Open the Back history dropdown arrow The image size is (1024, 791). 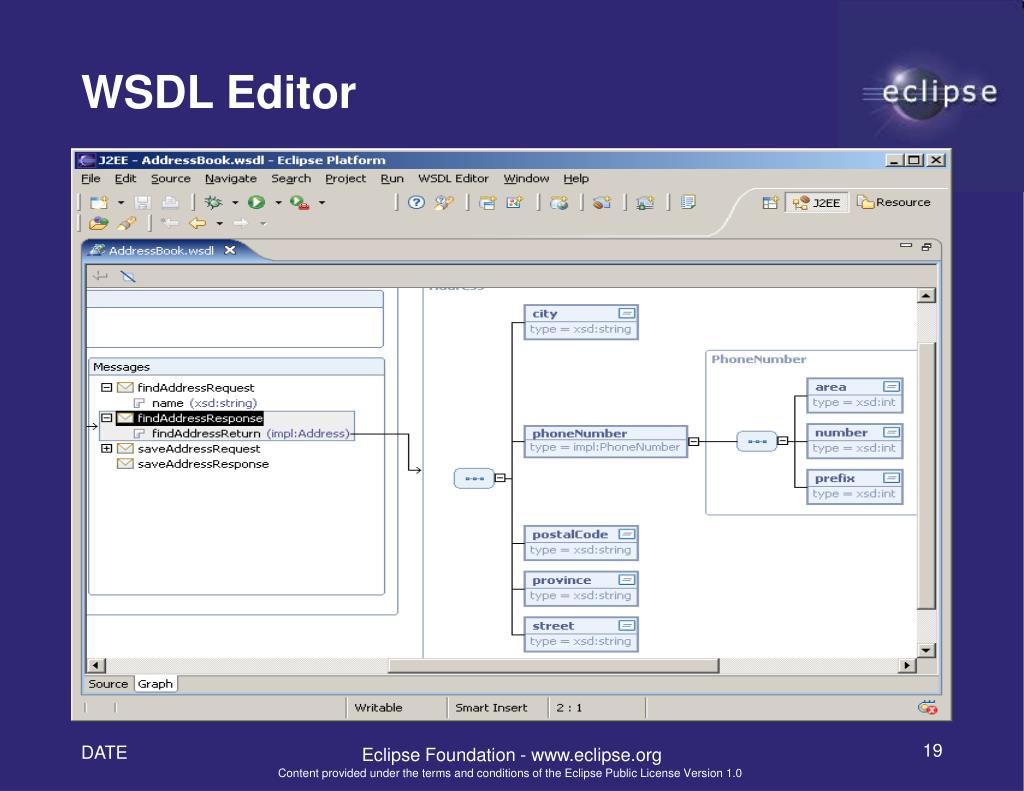click(219, 223)
